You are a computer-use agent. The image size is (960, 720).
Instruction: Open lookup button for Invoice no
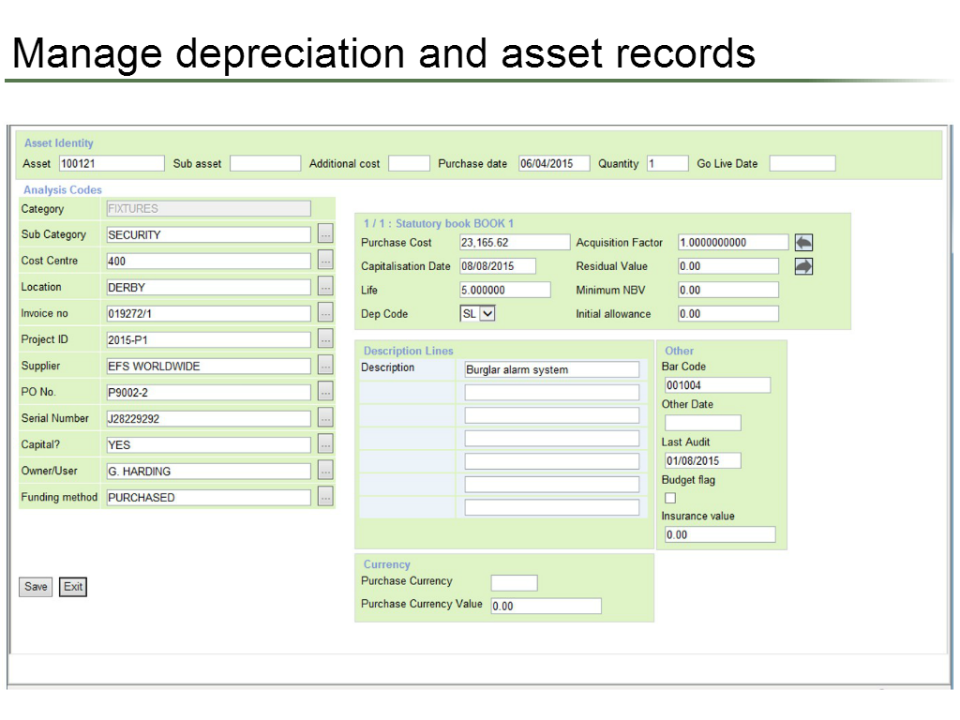pyautogui.click(x=325, y=313)
